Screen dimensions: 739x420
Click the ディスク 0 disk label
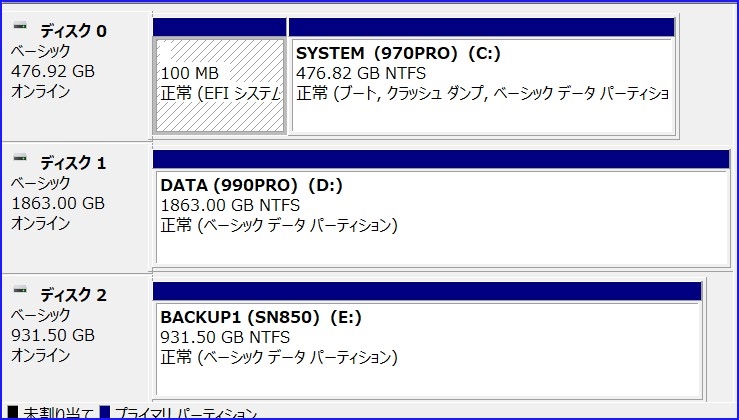(x=73, y=31)
